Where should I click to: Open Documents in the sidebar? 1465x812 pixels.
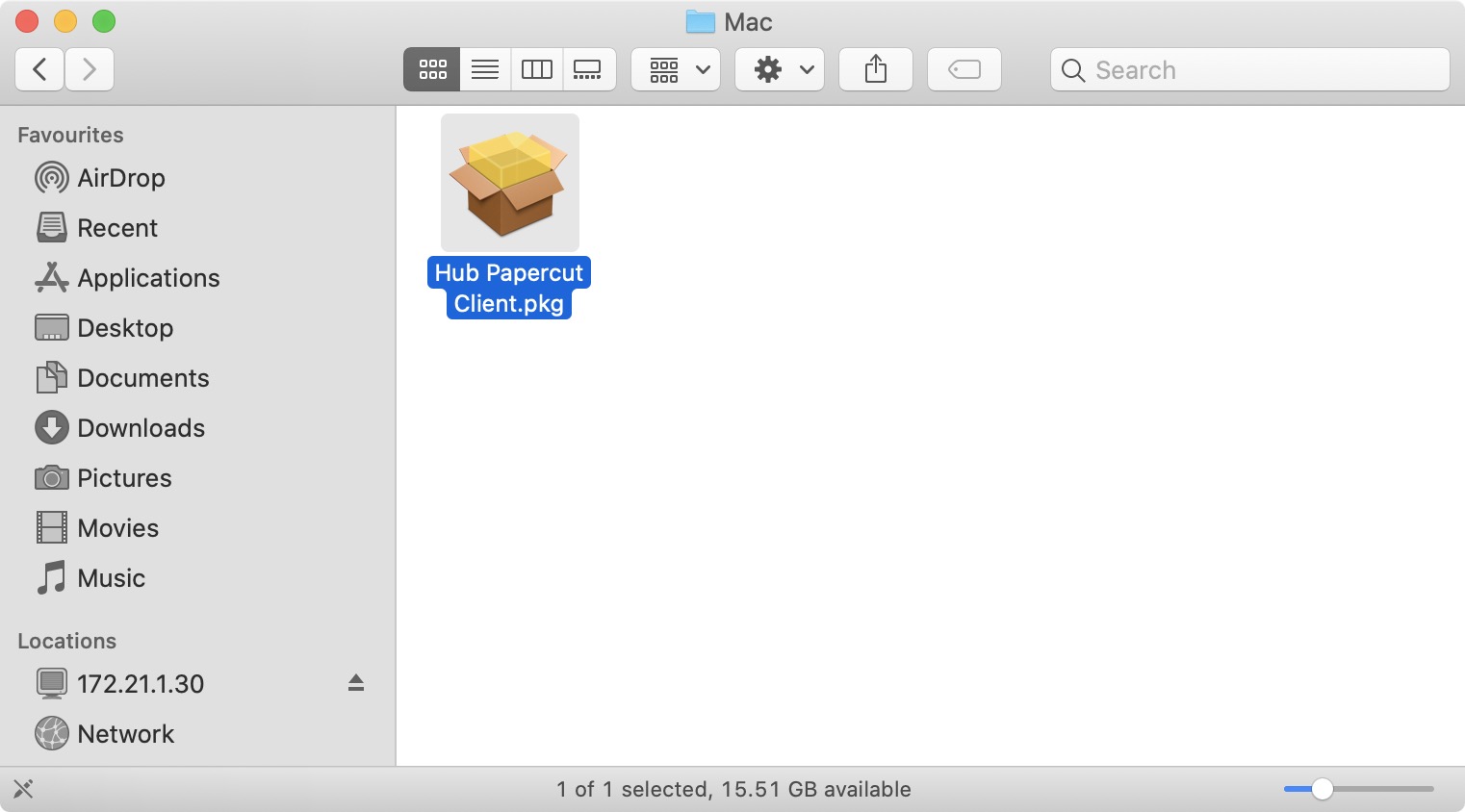click(x=197, y=378)
